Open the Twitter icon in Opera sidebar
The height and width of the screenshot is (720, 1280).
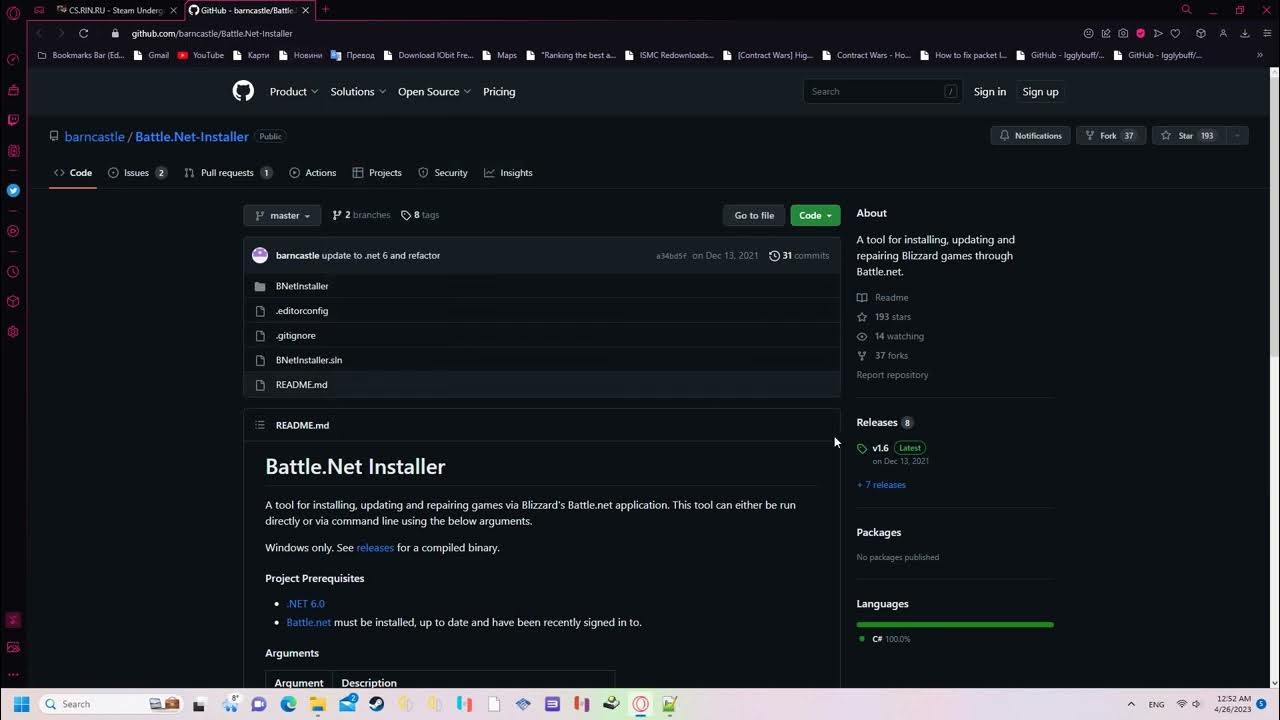13,190
